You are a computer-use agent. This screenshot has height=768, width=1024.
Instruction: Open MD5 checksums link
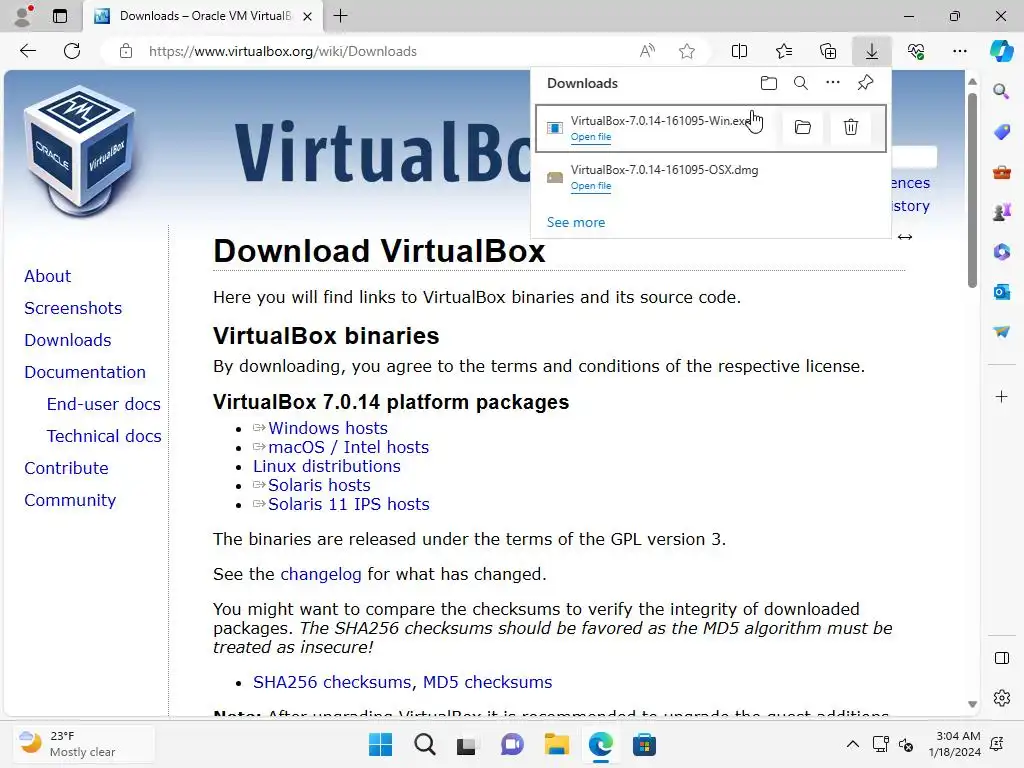[x=487, y=682]
